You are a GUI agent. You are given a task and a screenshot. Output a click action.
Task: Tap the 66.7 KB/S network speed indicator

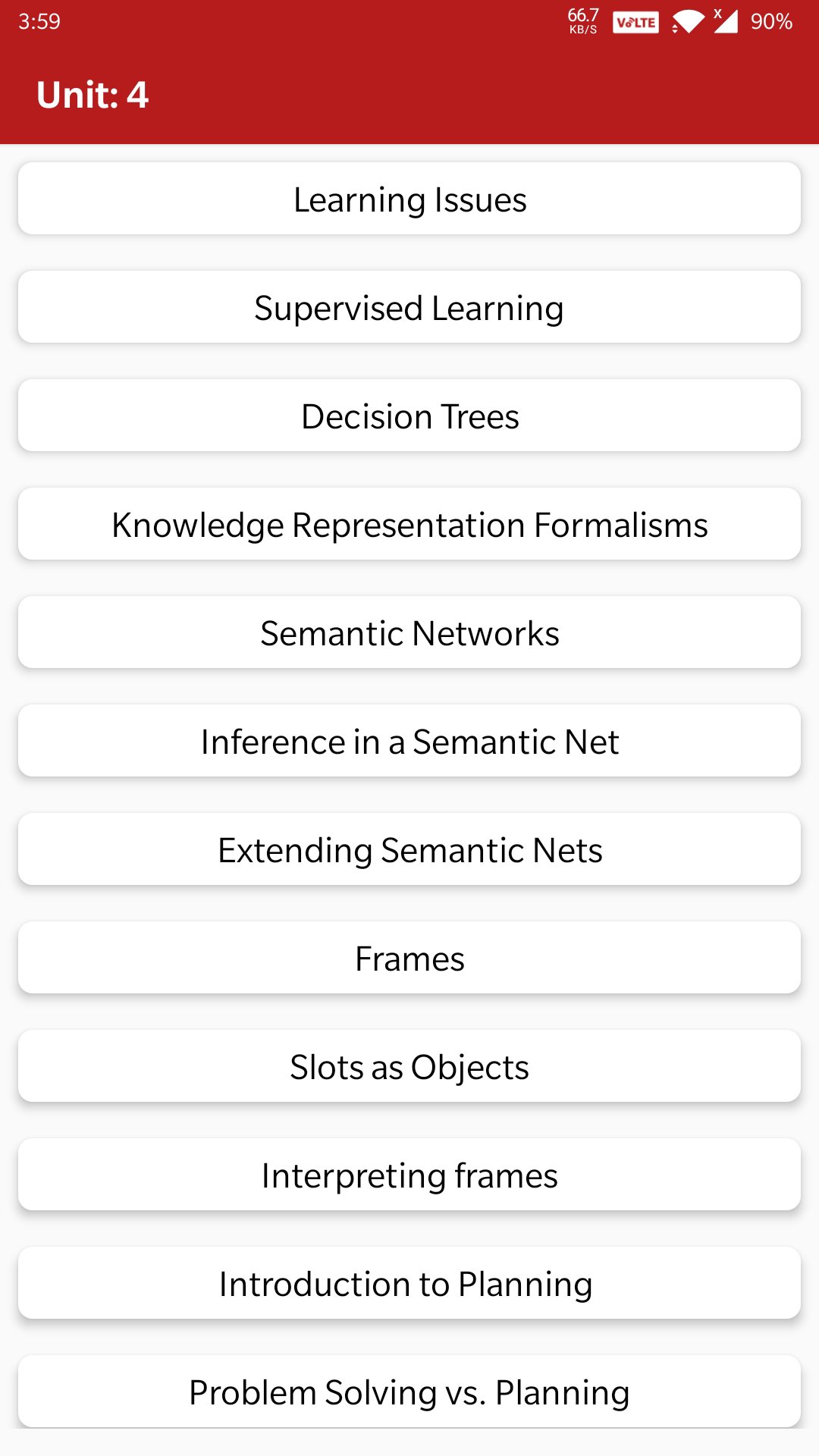583,20
